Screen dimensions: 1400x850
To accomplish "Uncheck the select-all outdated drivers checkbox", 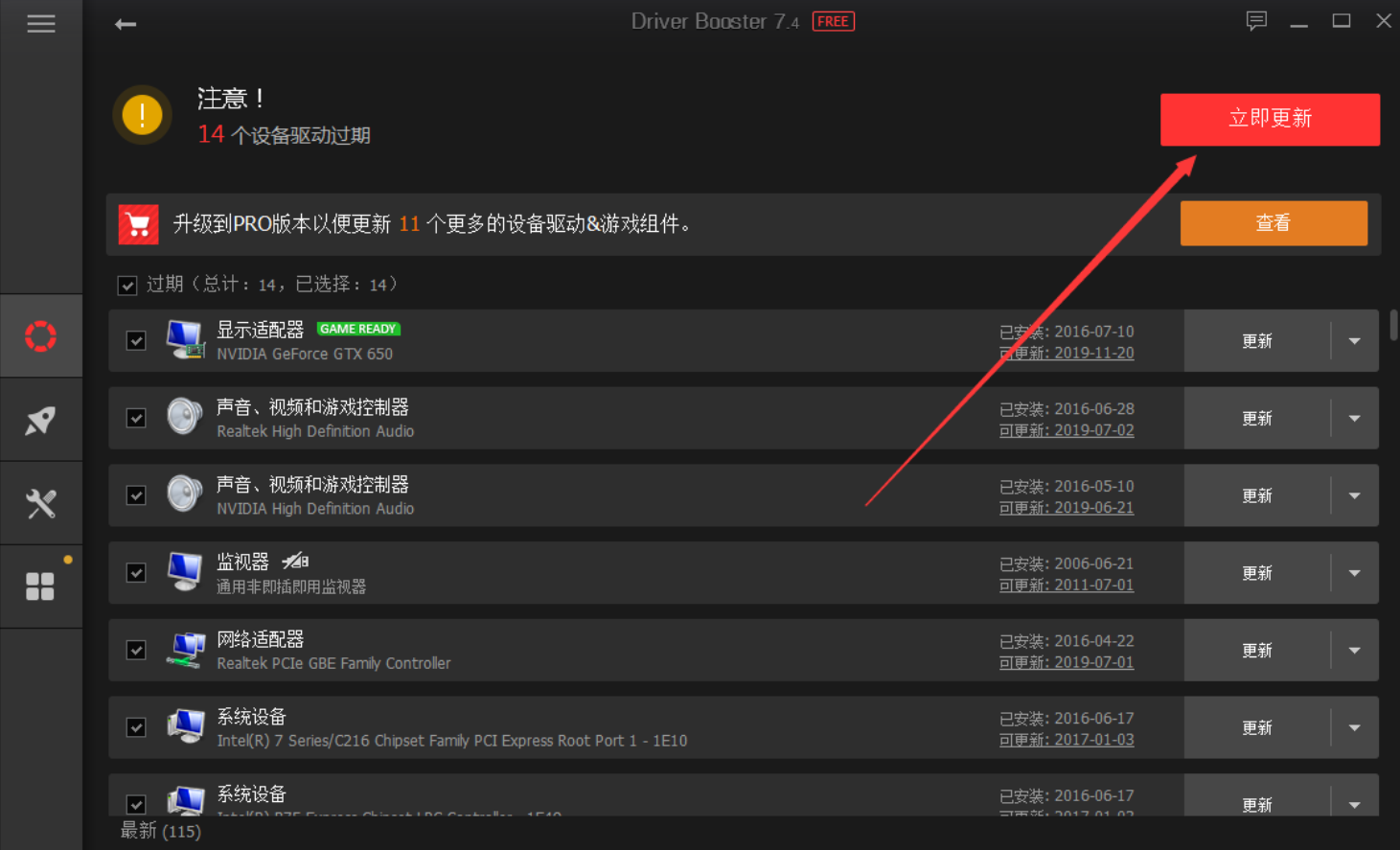I will (x=127, y=286).
